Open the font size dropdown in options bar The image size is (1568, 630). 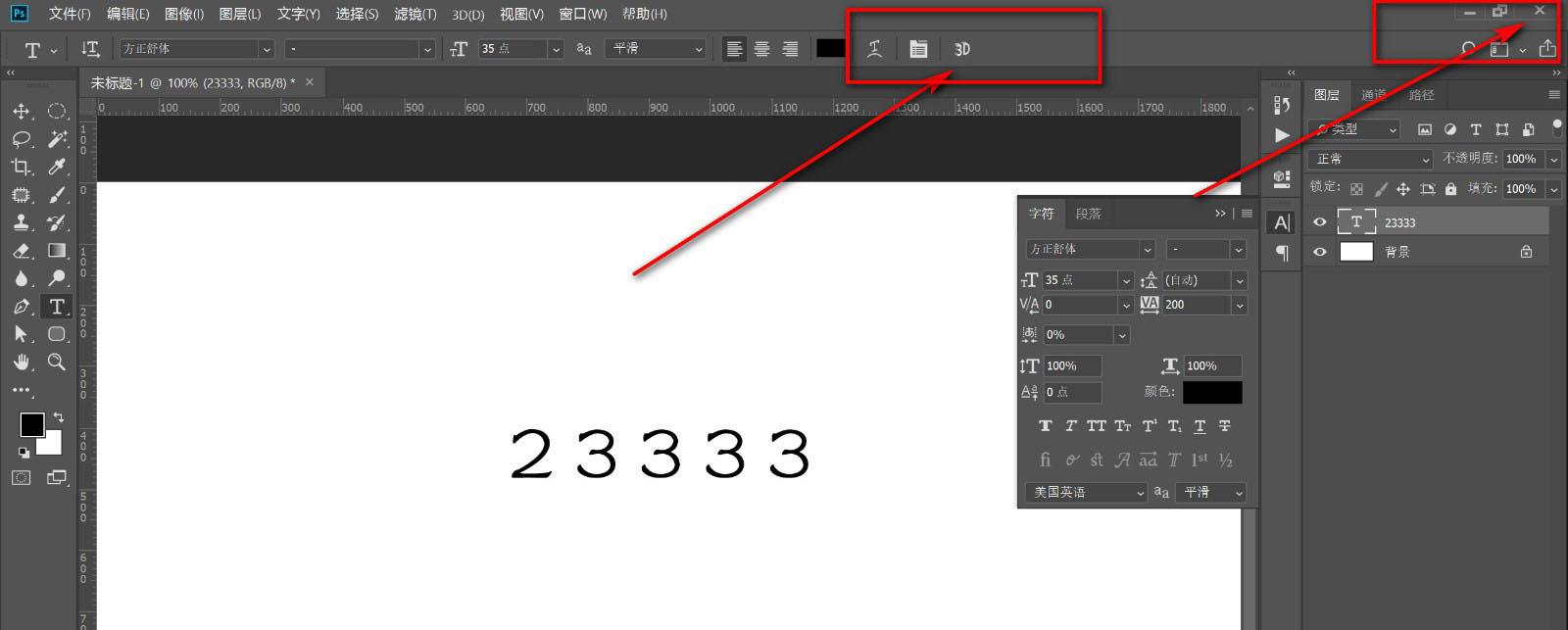coord(557,49)
